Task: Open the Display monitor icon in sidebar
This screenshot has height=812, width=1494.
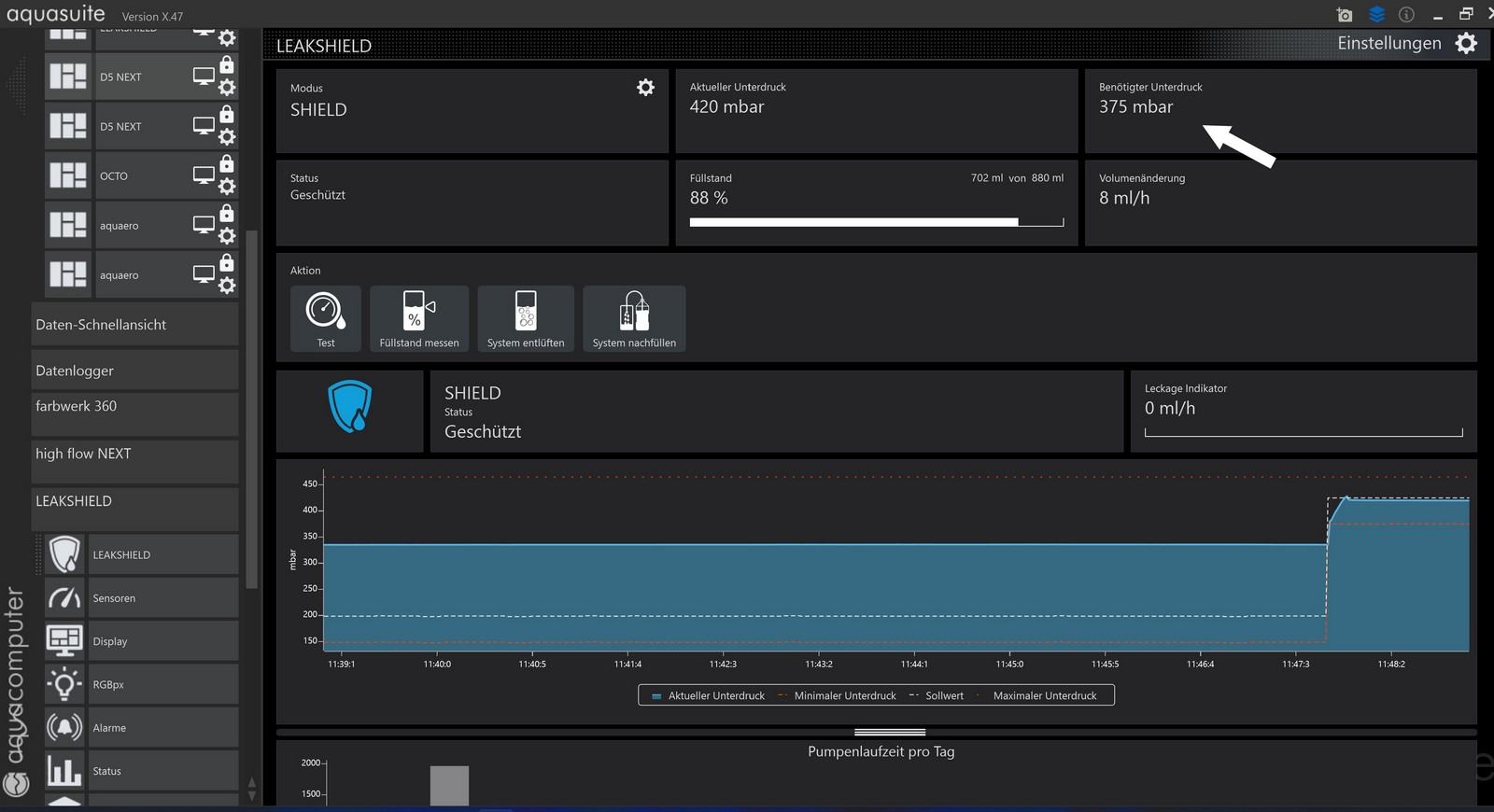Action: tap(64, 640)
